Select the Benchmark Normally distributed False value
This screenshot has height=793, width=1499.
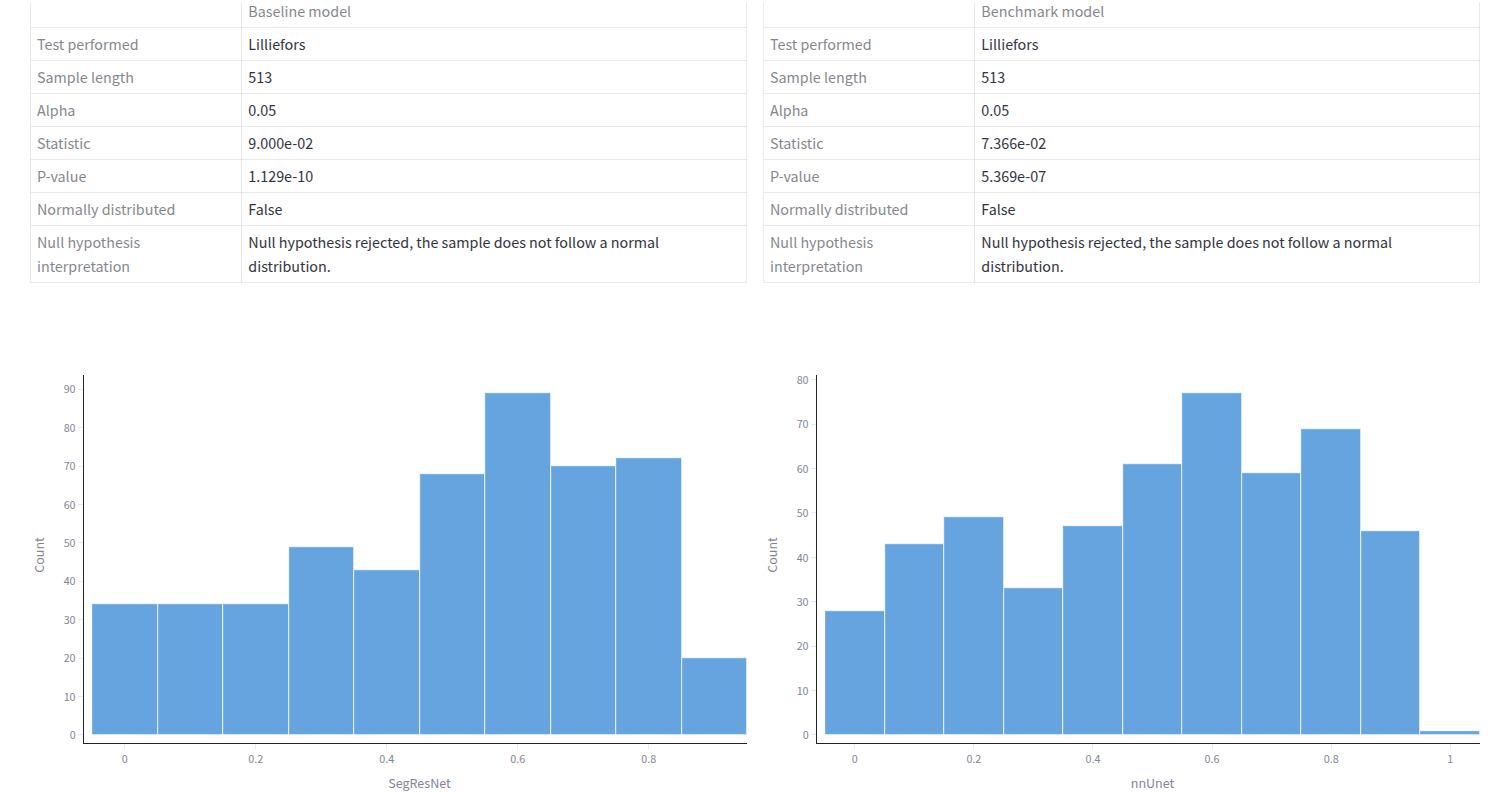point(998,210)
